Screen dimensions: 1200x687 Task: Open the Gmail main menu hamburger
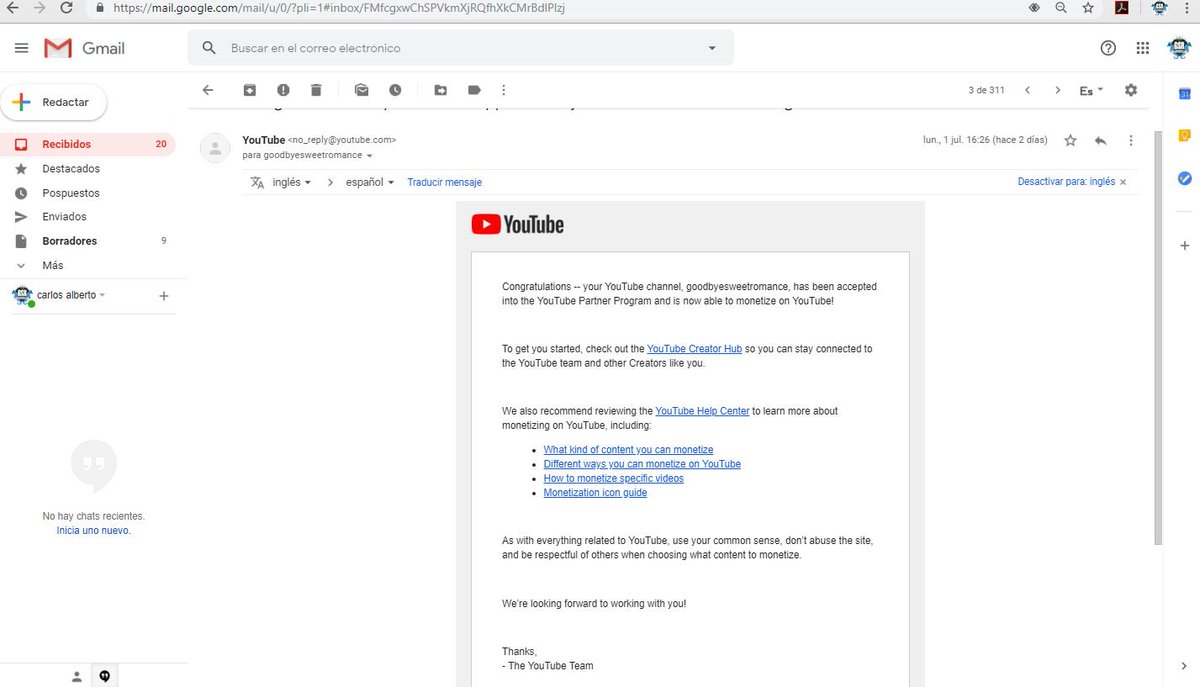[21, 48]
